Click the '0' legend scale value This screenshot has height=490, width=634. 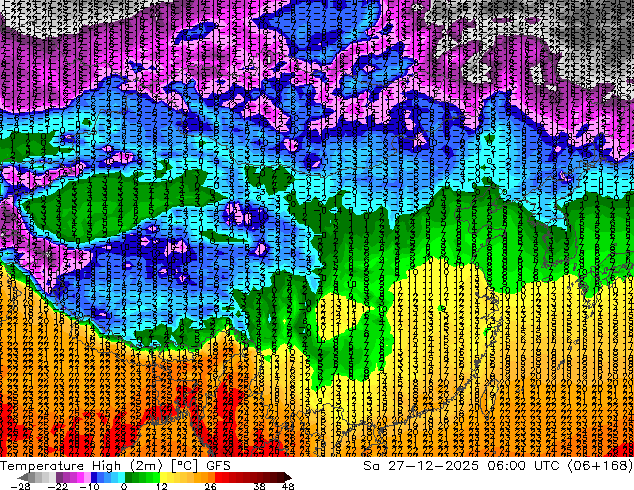(124, 486)
